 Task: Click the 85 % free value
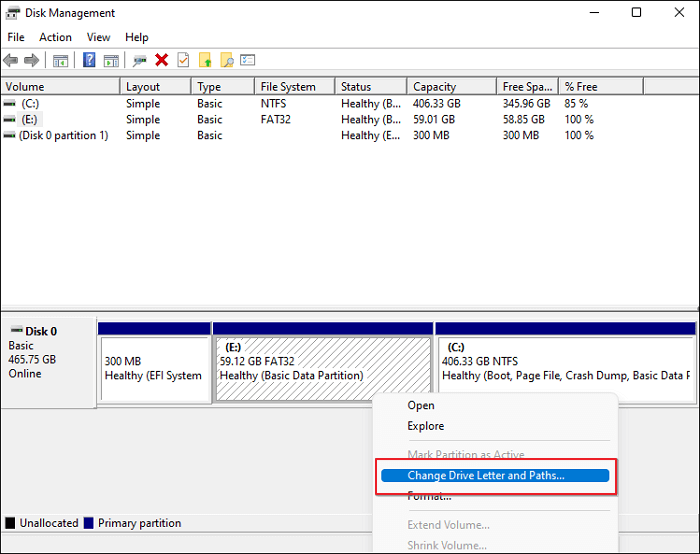(x=576, y=104)
